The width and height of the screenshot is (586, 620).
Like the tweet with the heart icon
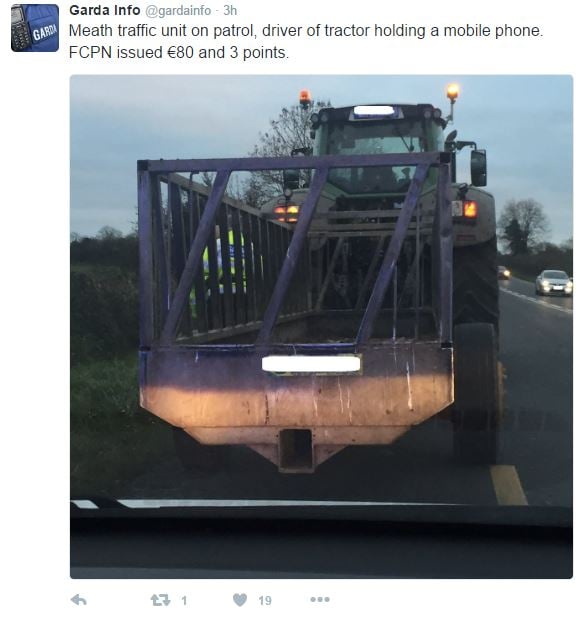(x=240, y=600)
